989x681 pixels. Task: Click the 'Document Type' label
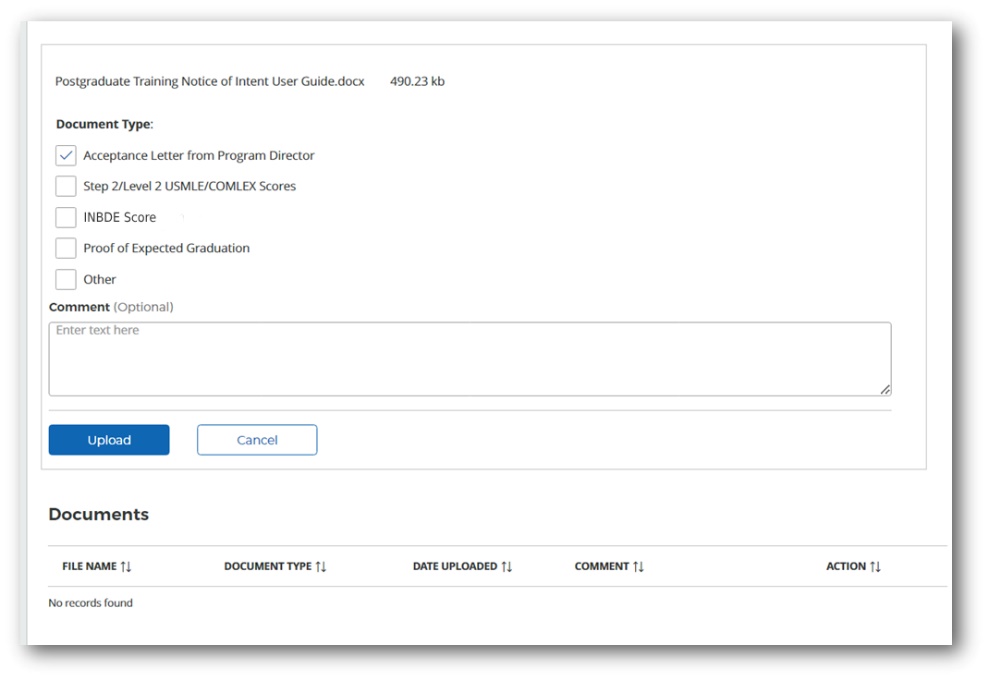[104, 125]
